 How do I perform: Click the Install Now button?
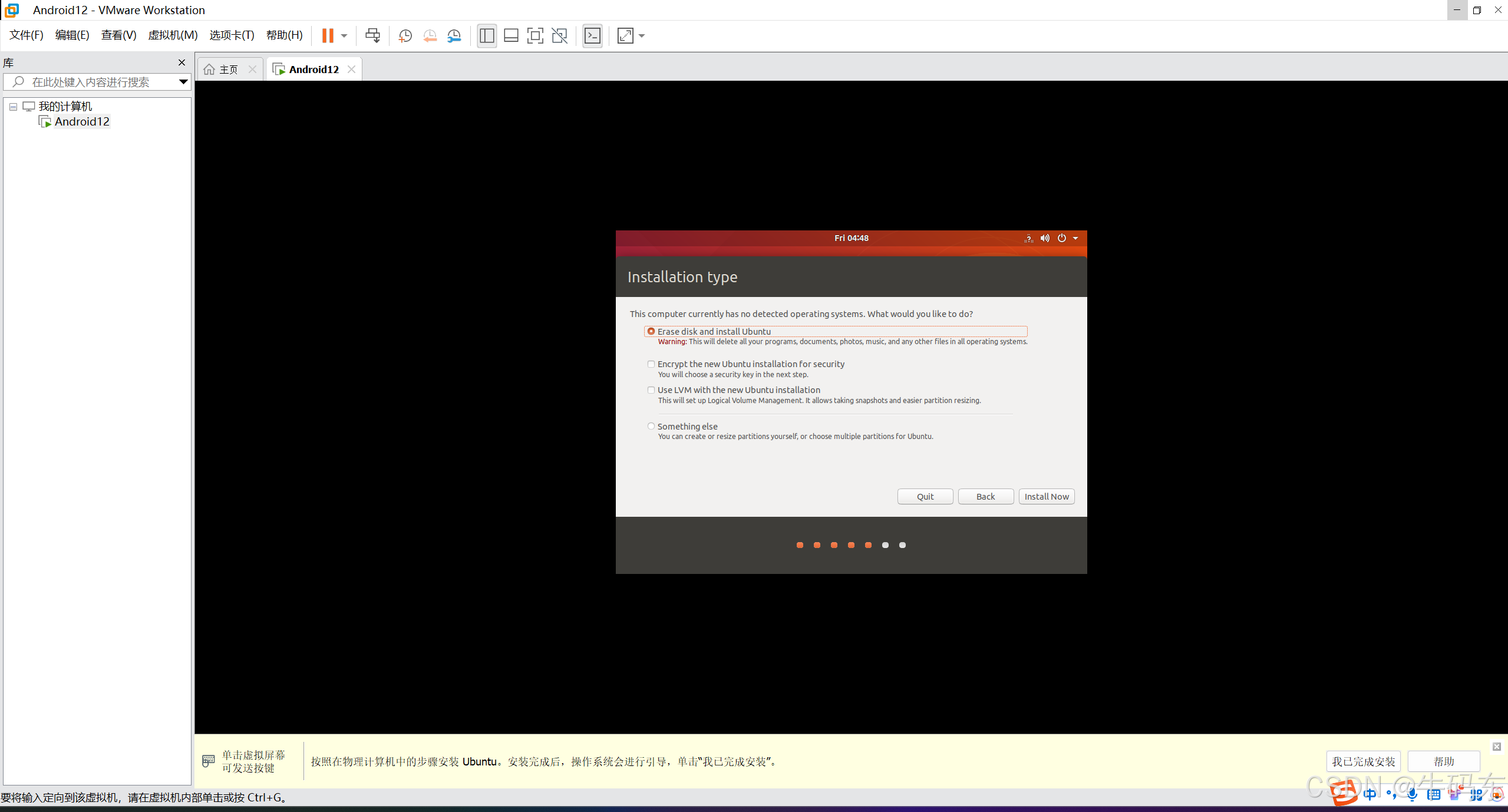coord(1046,496)
